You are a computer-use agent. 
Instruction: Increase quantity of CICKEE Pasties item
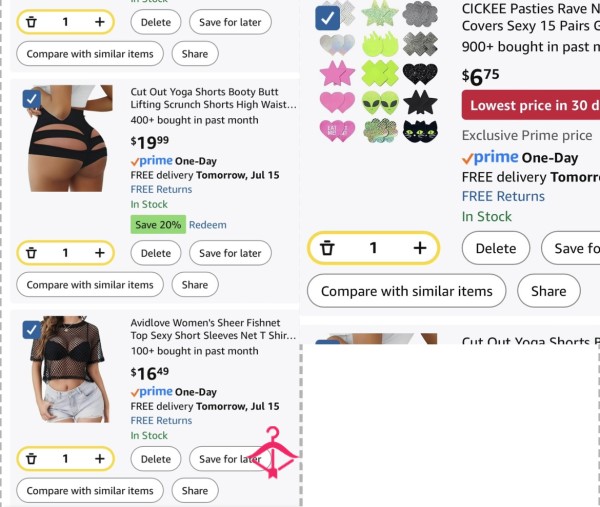click(x=420, y=248)
